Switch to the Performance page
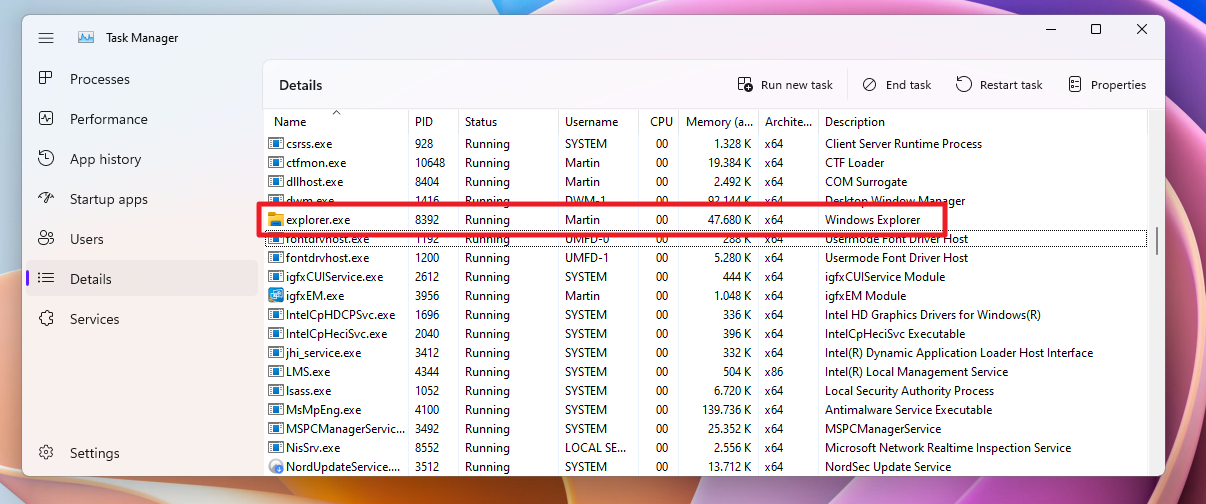Viewport: 1206px width, 504px height. [x=141, y=119]
